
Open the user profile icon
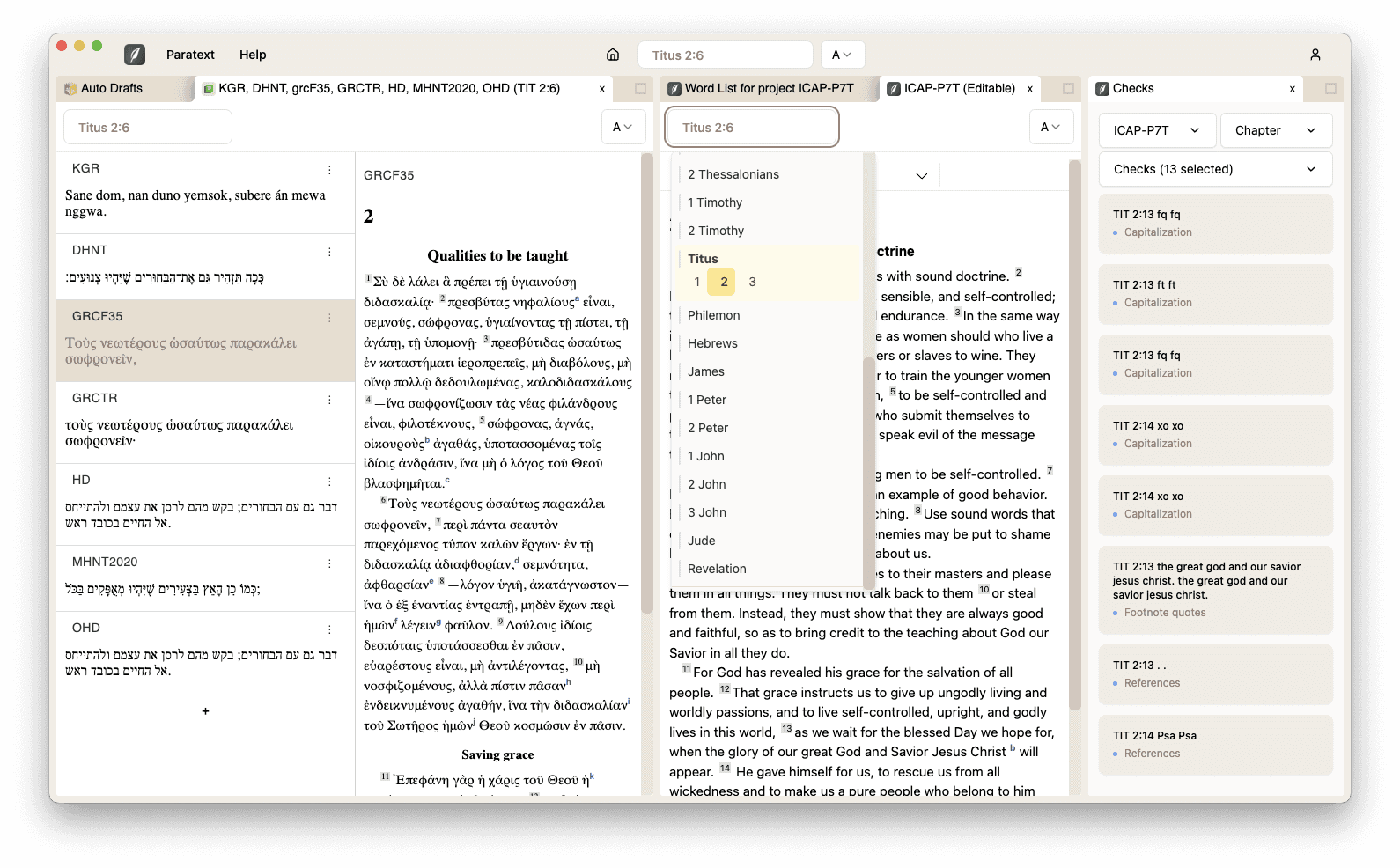click(x=1315, y=55)
